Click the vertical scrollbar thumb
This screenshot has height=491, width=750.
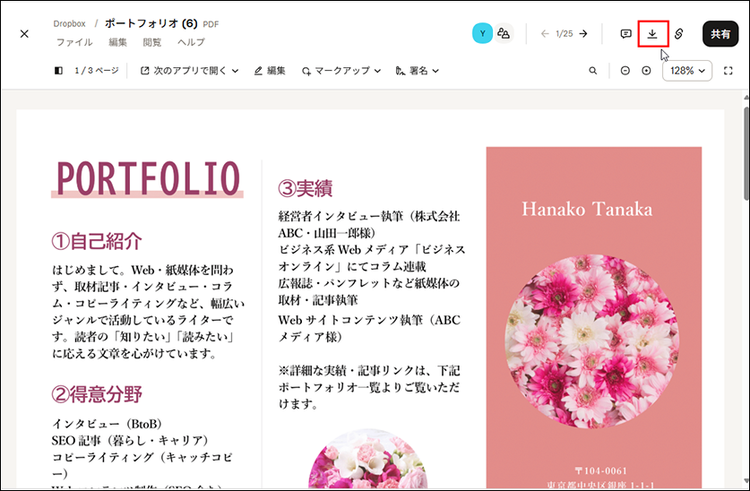(x=746, y=153)
